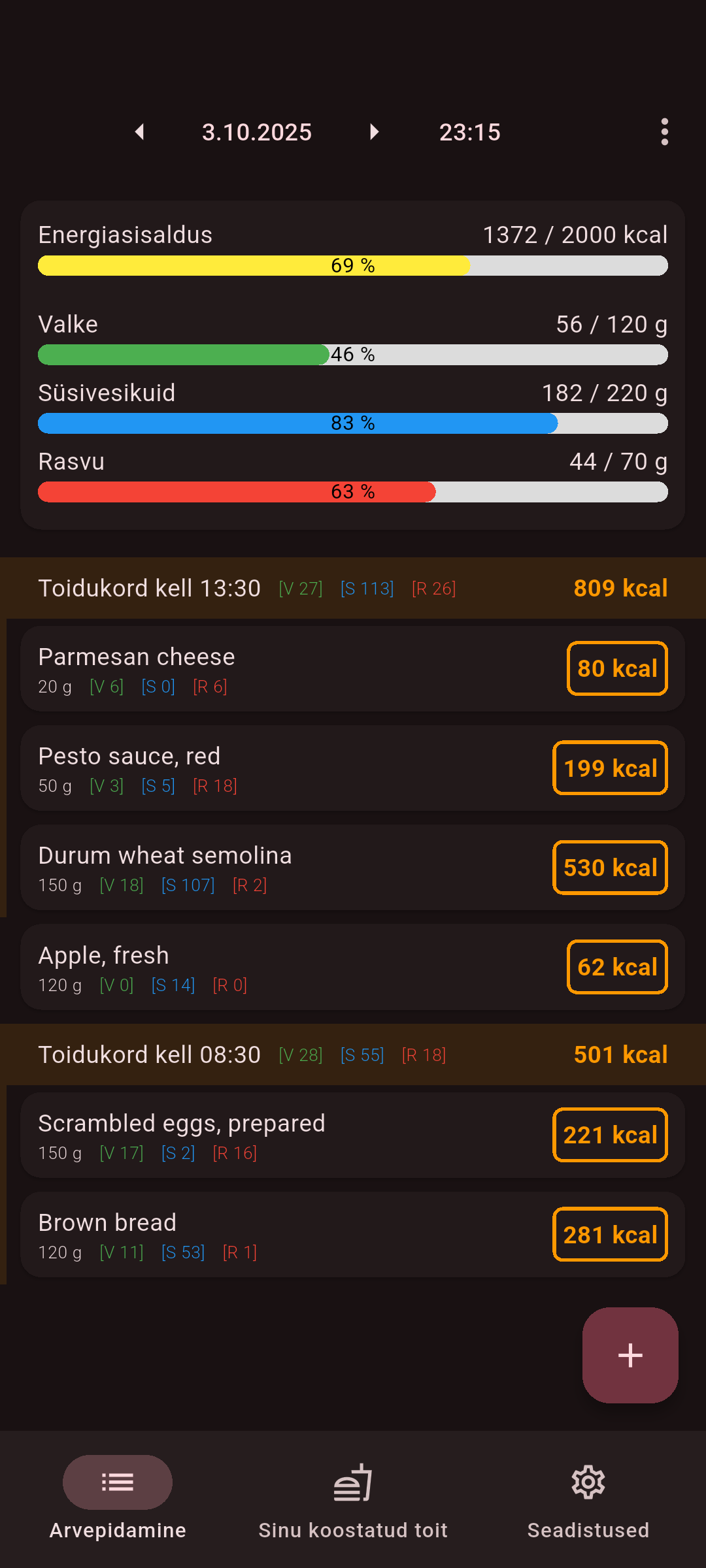Open the Durum wheat semolina entry
Image resolution: width=706 pixels, height=1568 pixels.
click(261, 868)
